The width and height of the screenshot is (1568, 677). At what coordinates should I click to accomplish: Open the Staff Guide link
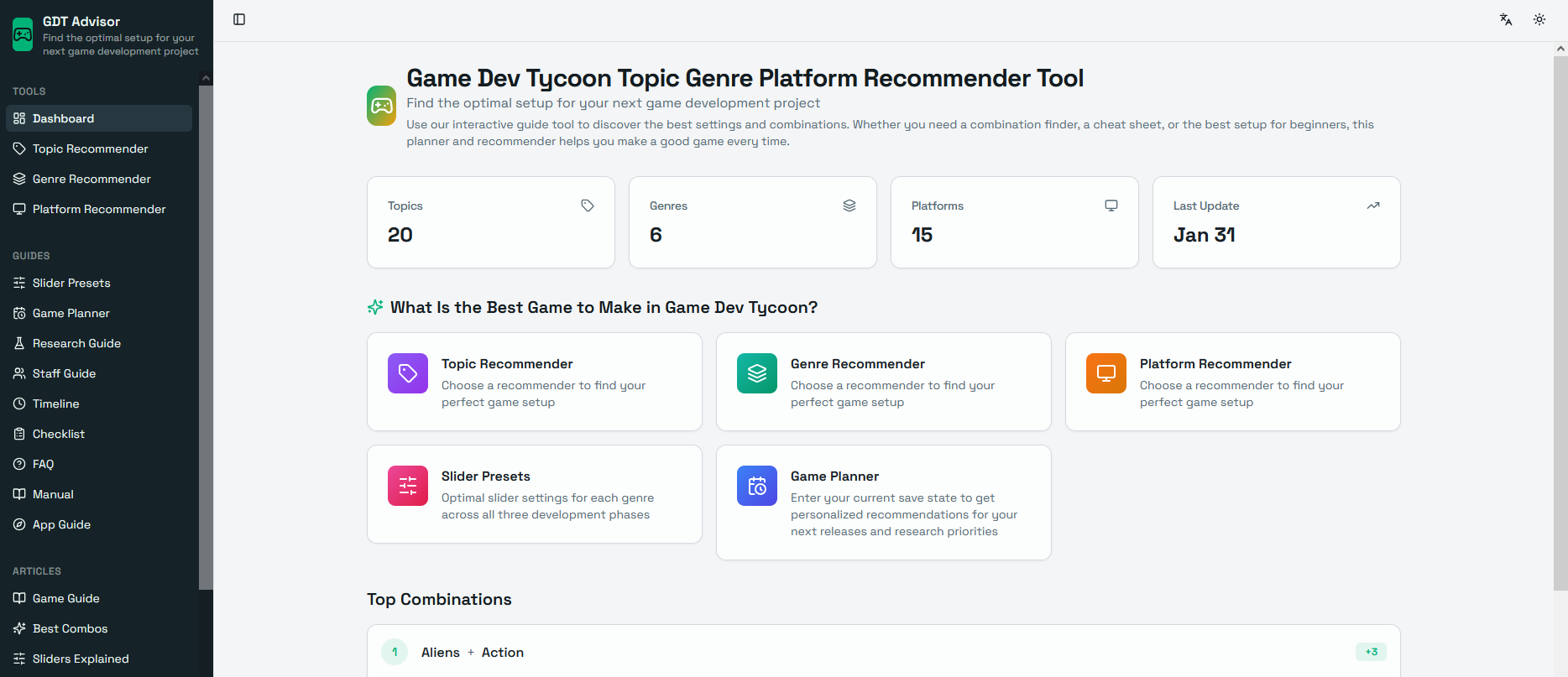[x=99, y=373]
